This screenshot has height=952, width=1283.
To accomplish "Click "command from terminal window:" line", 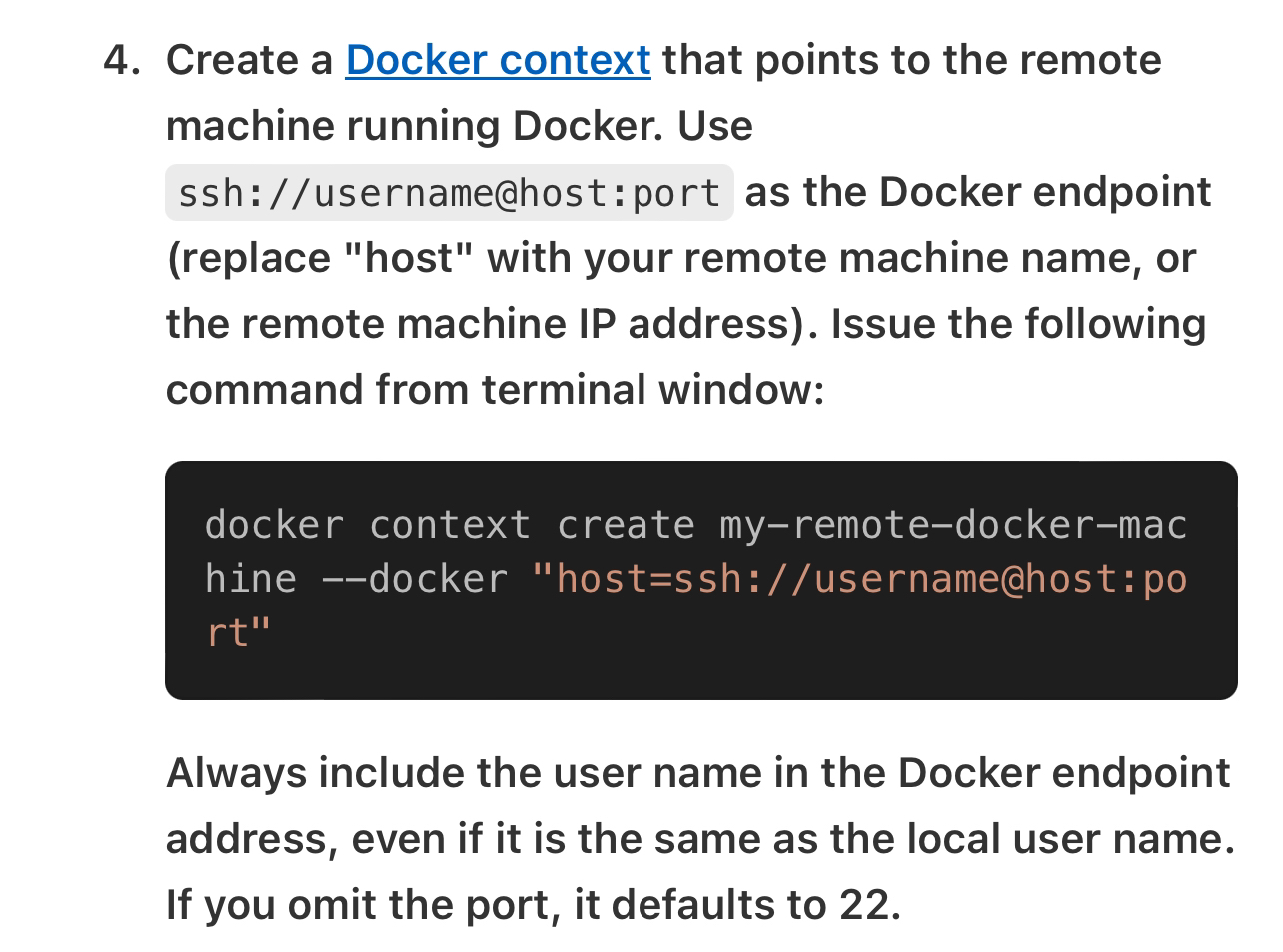I will [x=495, y=390].
